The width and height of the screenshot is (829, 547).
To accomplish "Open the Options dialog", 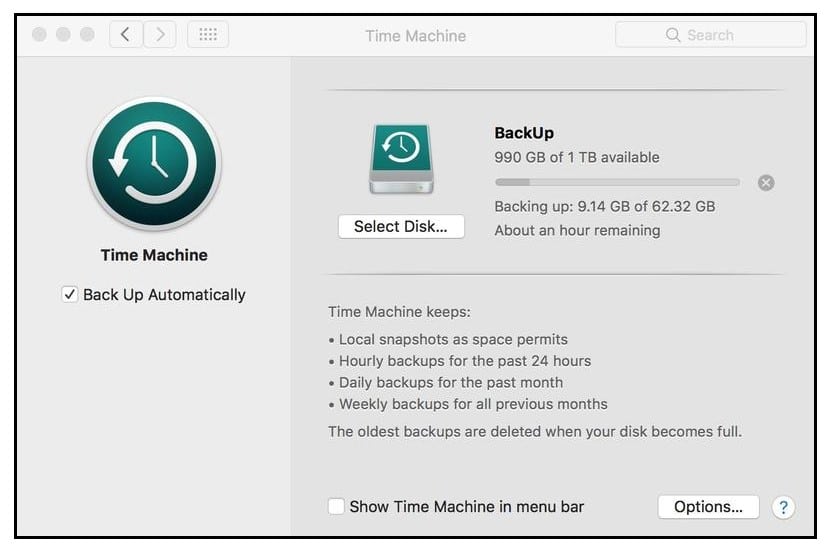I will click(708, 507).
